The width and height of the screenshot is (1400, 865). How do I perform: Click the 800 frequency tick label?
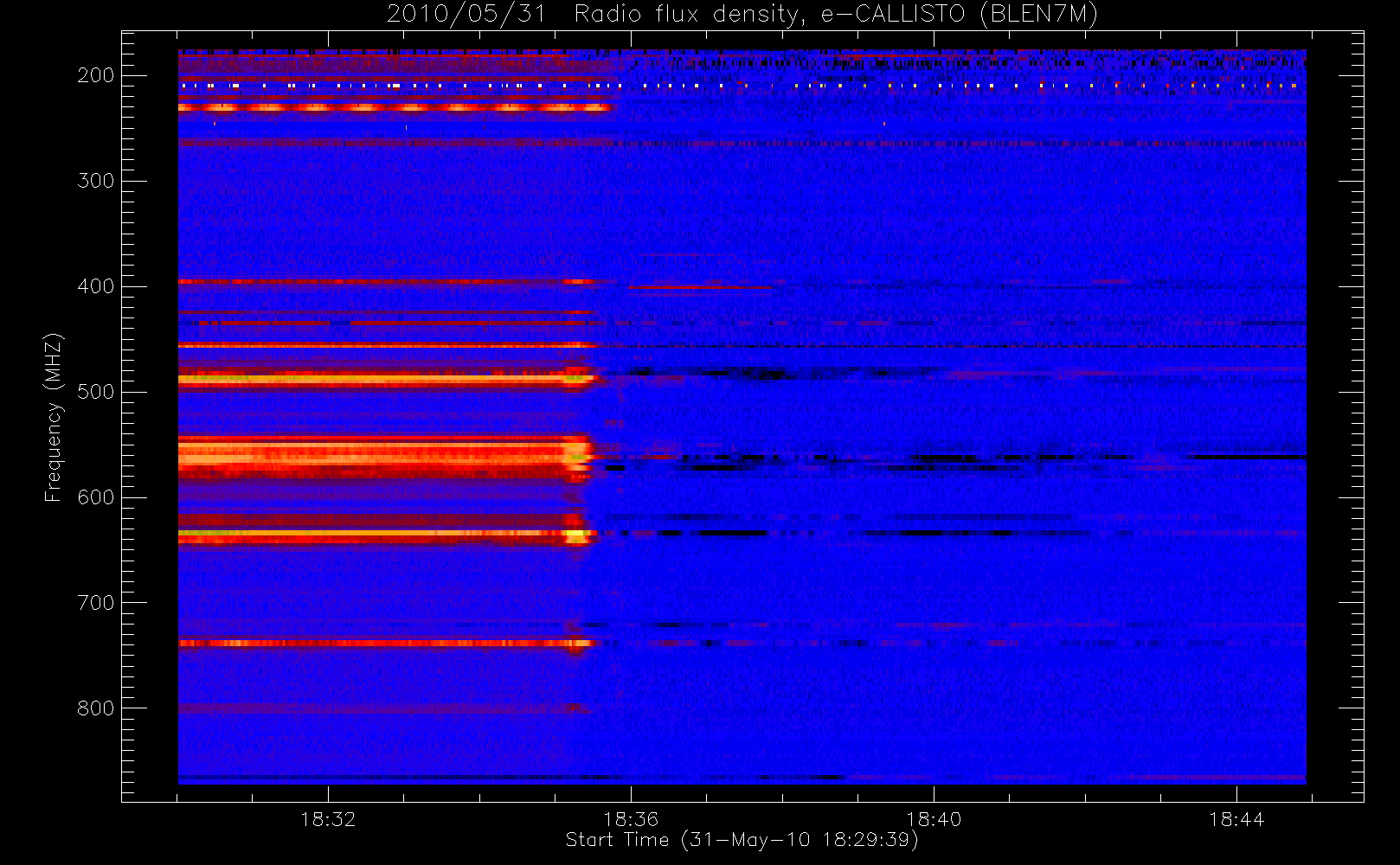[x=95, y=708]
